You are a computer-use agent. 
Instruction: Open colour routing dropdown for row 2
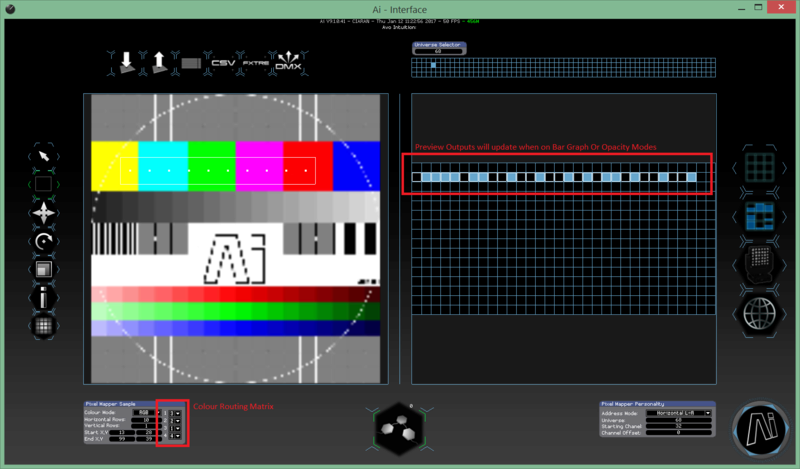[x=178, y=421]
